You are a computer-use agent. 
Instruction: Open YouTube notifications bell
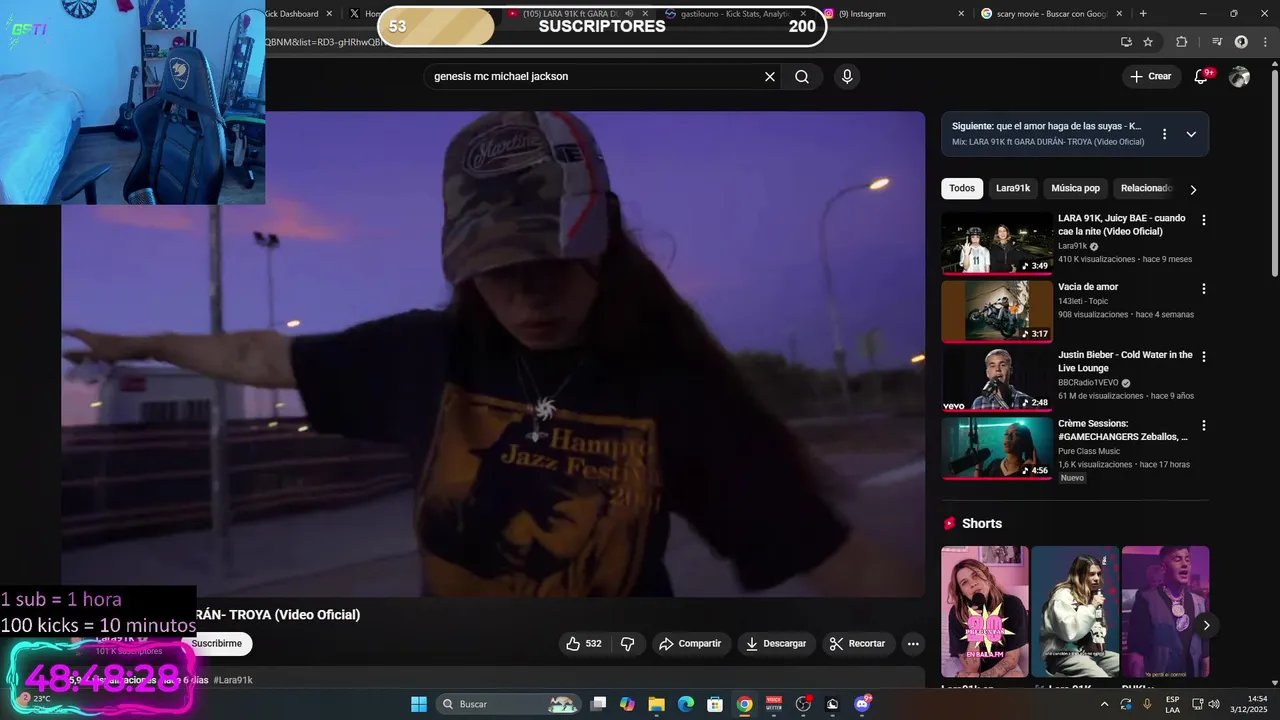coord(1201,77)
